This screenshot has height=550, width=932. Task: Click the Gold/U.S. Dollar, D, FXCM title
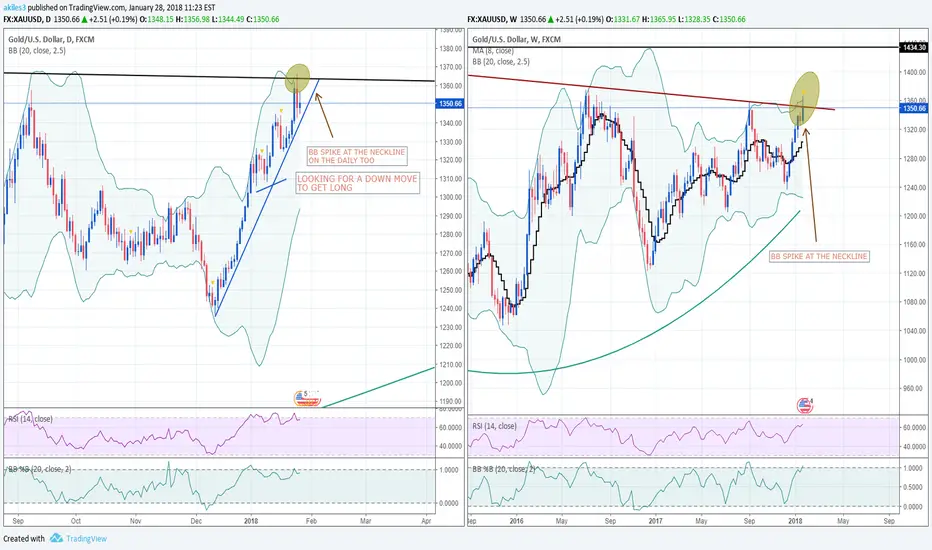(x=51, y=39)
